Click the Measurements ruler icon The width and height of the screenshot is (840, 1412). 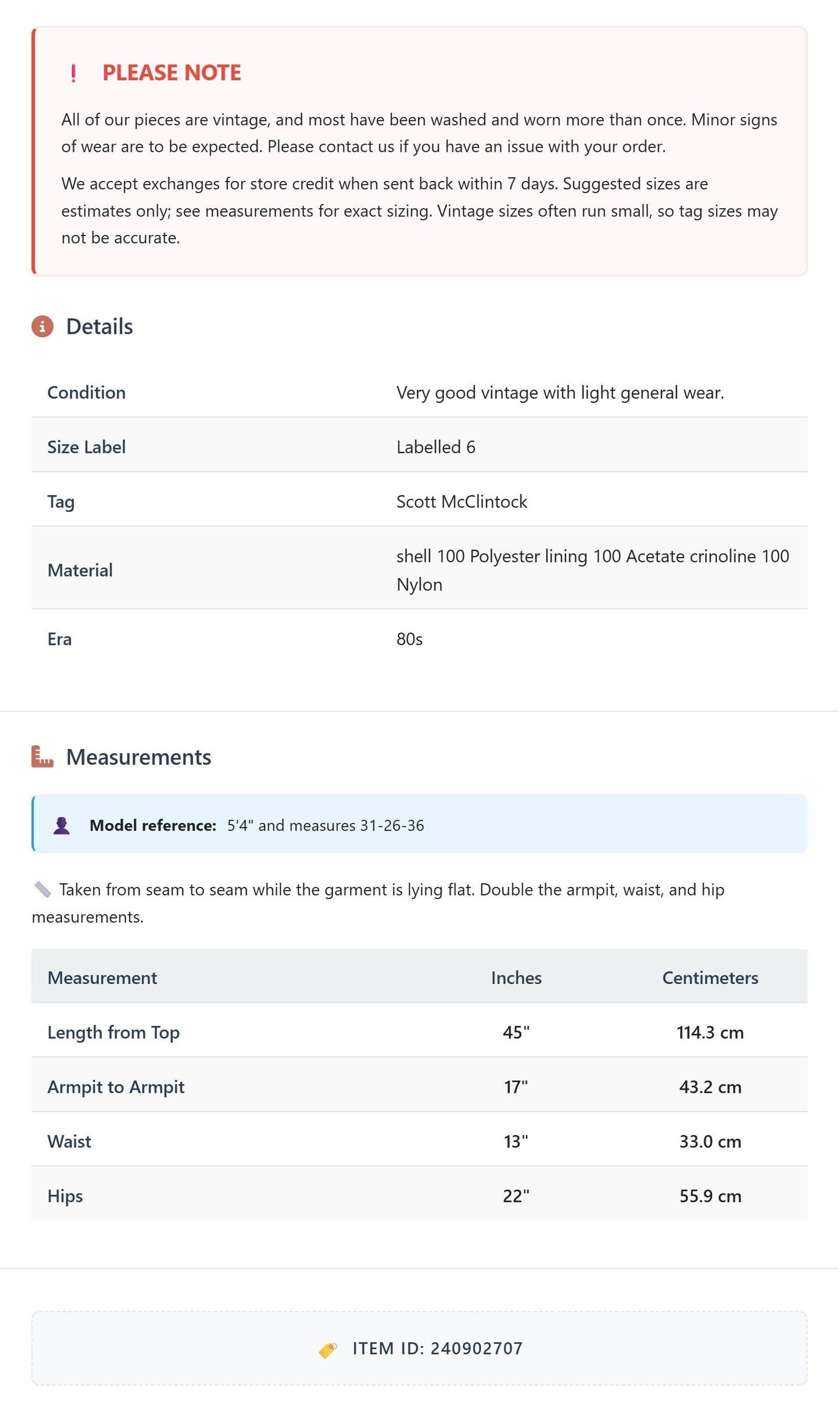[x=42, y=757]
